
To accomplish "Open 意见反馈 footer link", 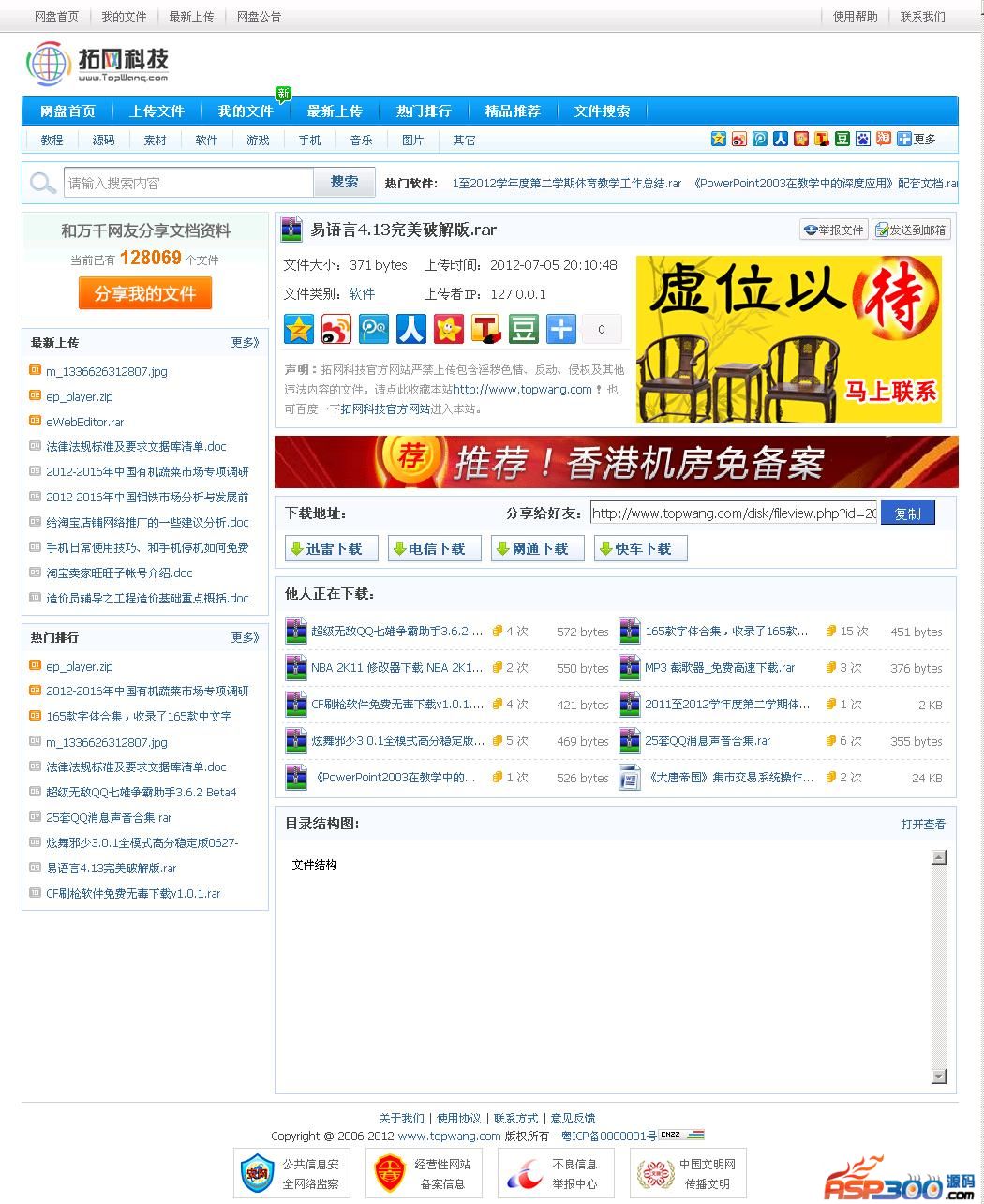I will 573,1118.
